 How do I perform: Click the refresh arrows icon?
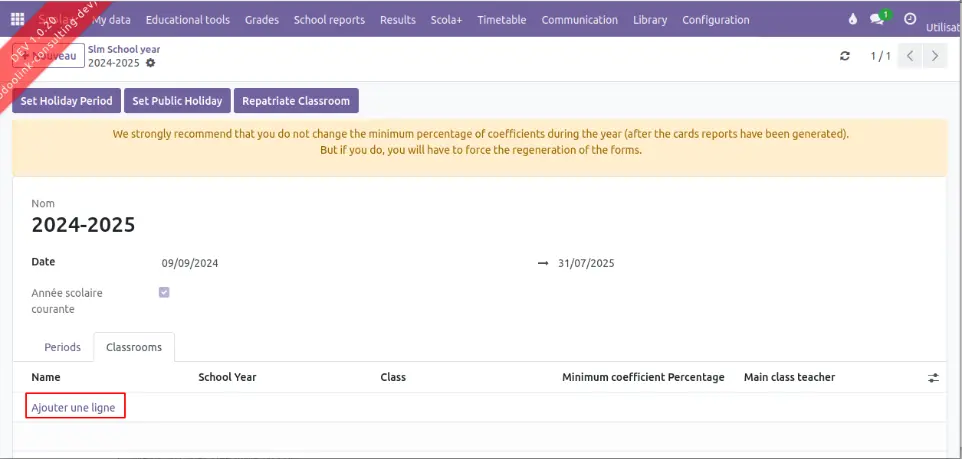(845, 56)
